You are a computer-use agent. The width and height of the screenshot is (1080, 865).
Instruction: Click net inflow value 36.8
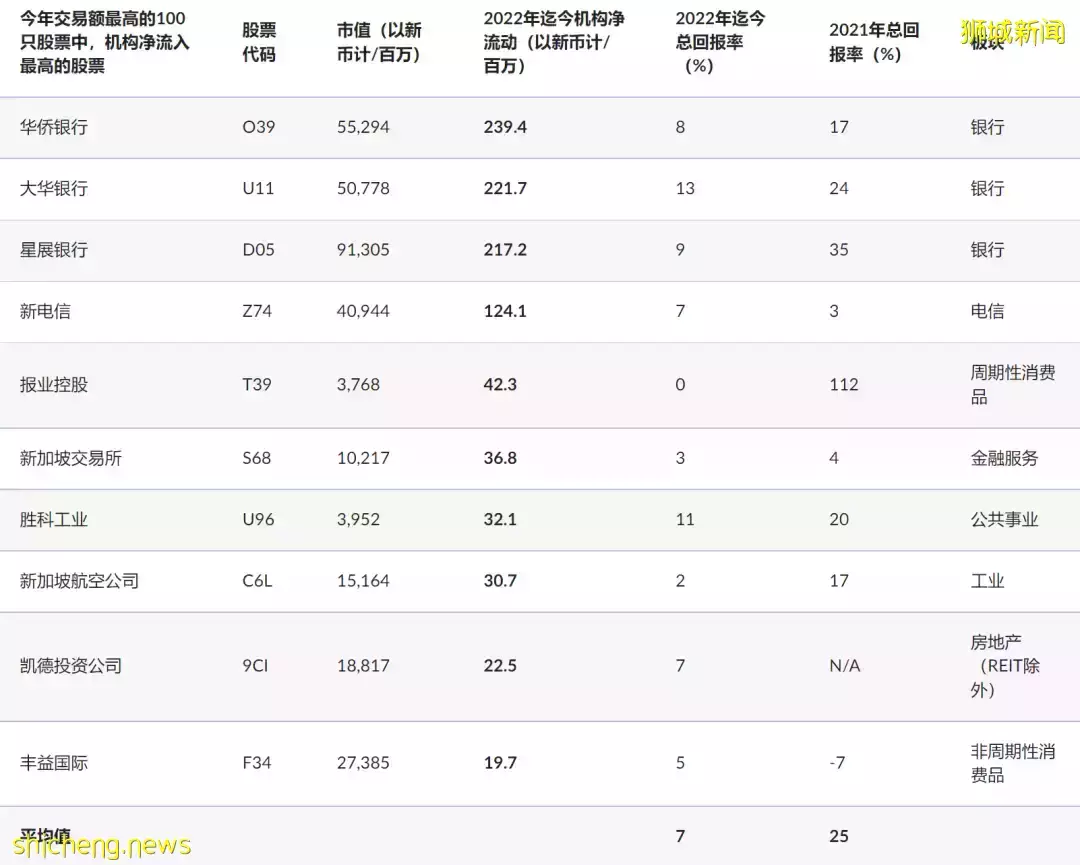[500, 459]
